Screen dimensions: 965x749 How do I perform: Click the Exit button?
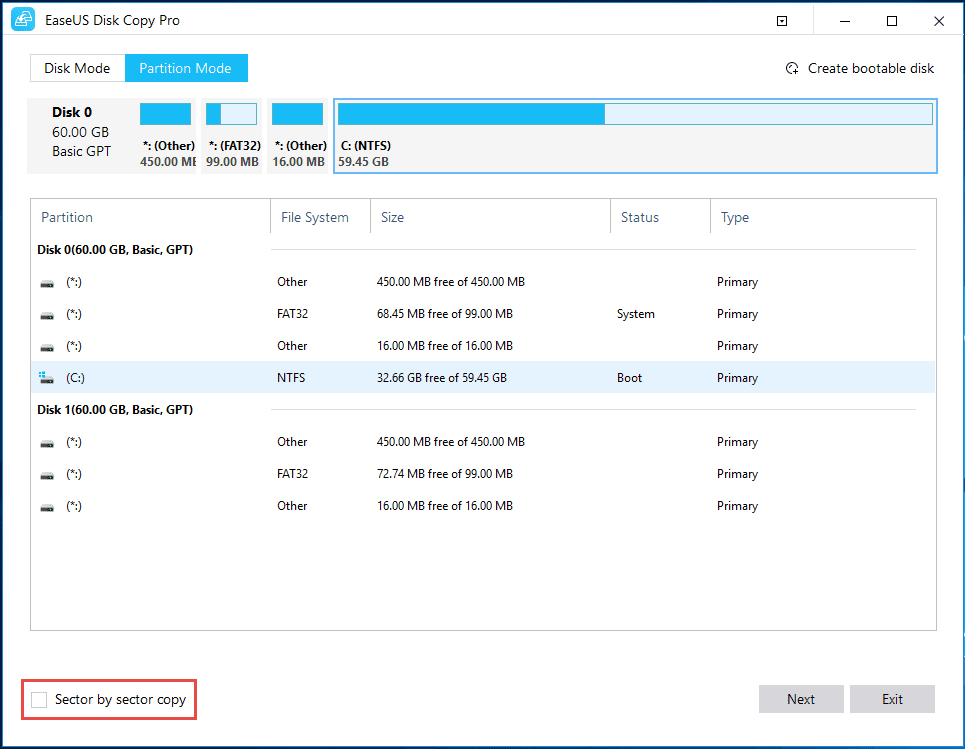pos(892,699)
